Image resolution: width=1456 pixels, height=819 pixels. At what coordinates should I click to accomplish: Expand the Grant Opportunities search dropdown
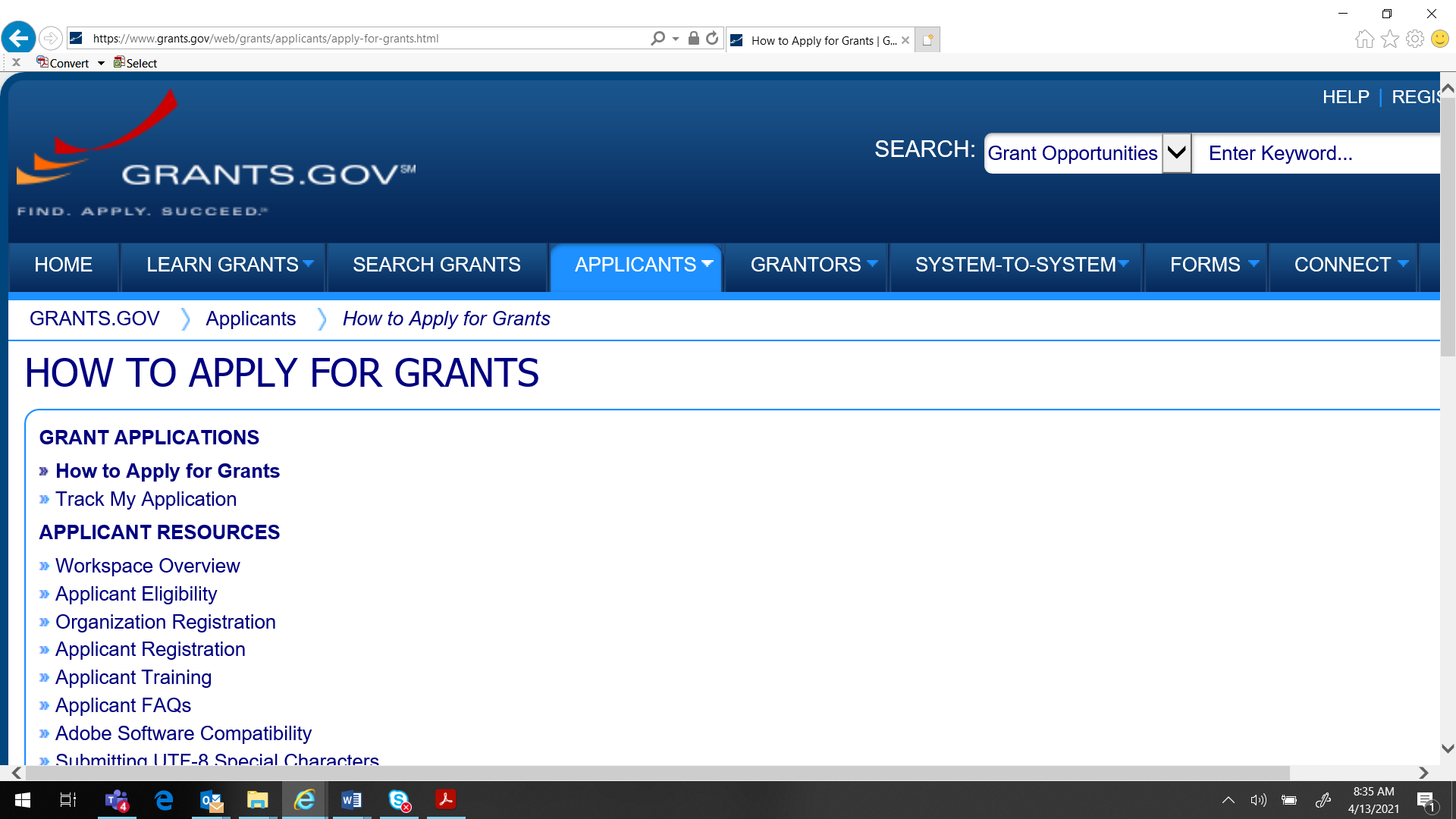coord(1176,153)
